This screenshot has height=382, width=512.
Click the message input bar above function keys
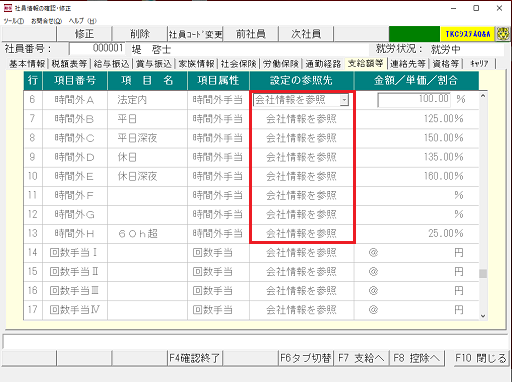255,342
